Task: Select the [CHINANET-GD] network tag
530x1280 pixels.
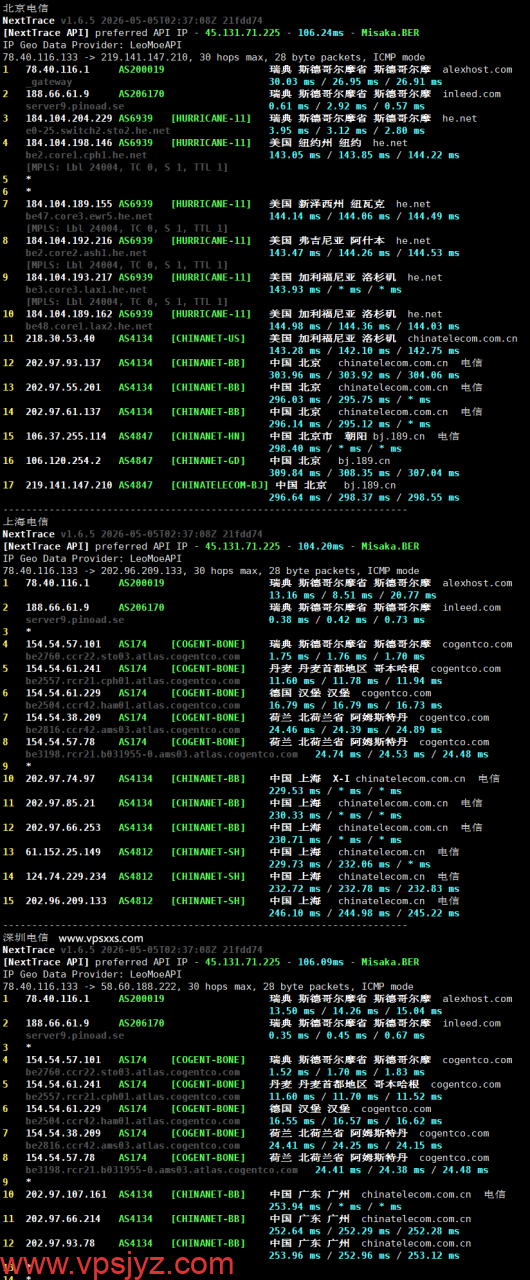Action: tap(208, 461)
